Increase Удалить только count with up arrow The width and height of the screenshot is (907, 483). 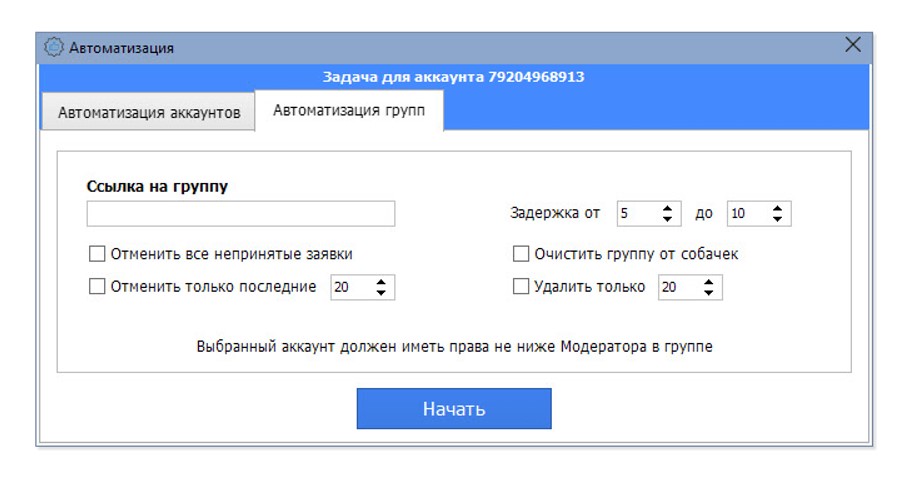click(x=708, y=282)
